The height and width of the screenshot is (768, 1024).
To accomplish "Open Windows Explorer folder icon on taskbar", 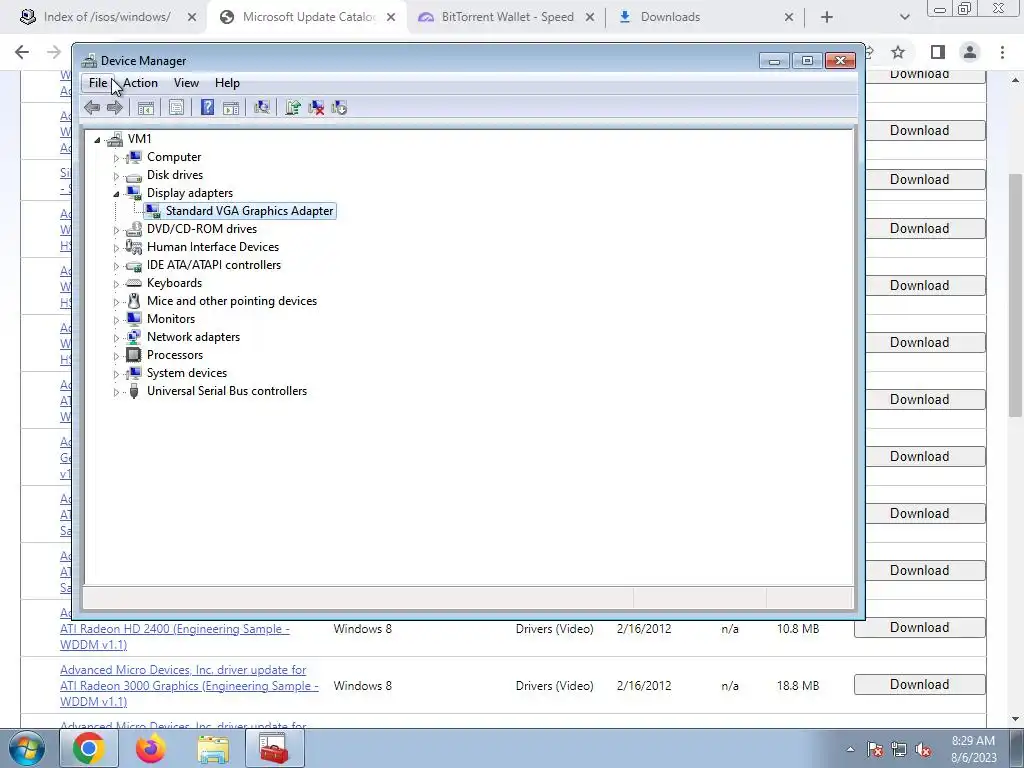I will coord(213,748).
